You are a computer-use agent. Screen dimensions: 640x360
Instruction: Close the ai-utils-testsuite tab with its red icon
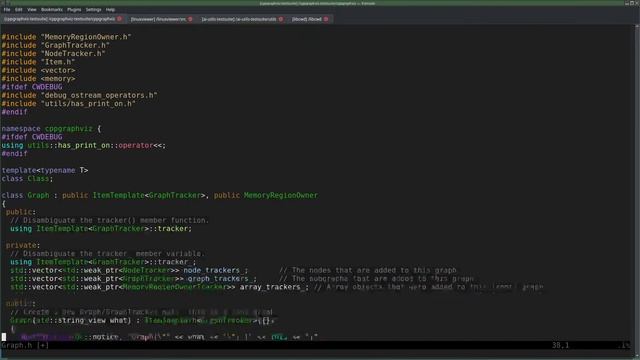(281, 19)
